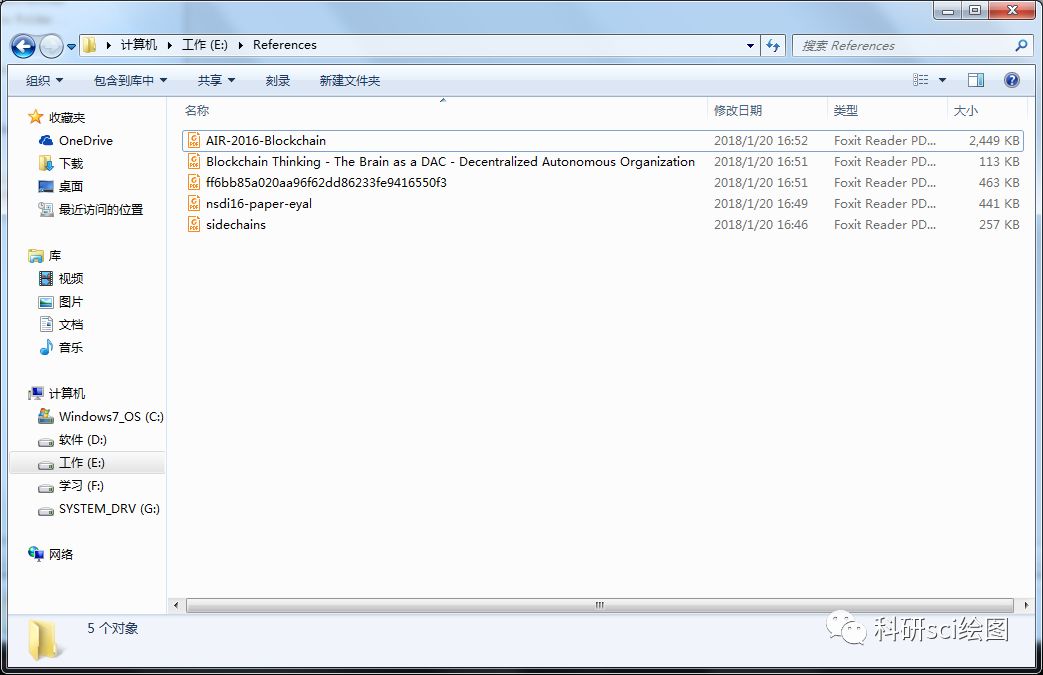Click date 2018/1/20 16:46 of sidechains
Viewport: 1043px width, 675px height.
tap(761, 225)
